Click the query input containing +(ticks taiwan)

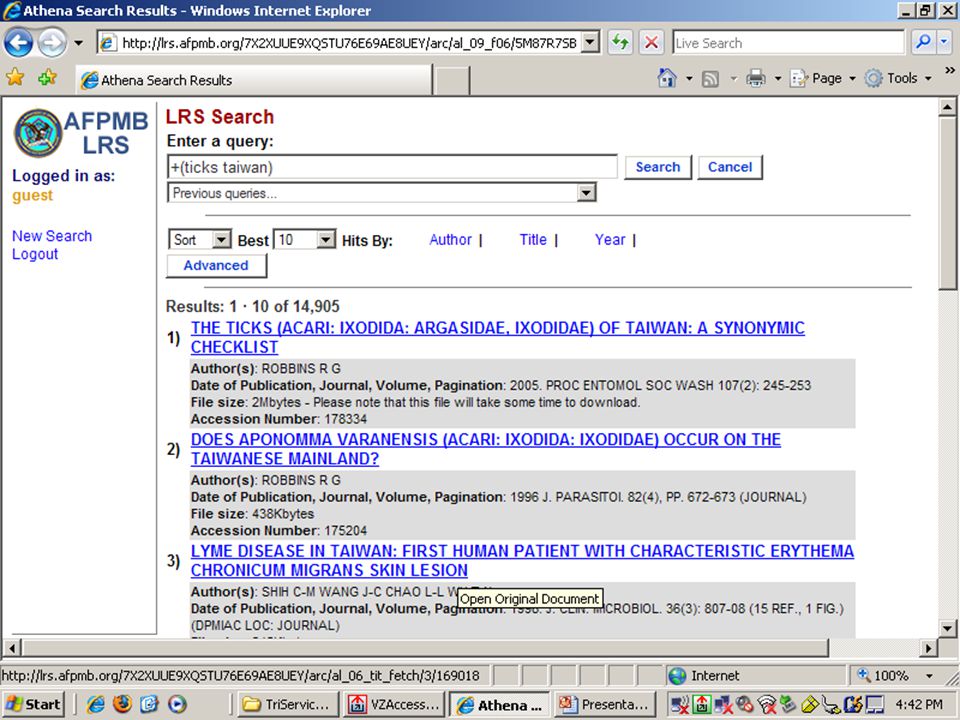coord(392,167)
